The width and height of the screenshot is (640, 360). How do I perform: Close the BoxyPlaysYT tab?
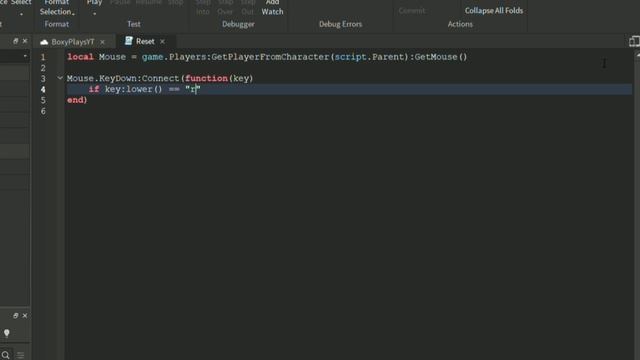(102, 42)
